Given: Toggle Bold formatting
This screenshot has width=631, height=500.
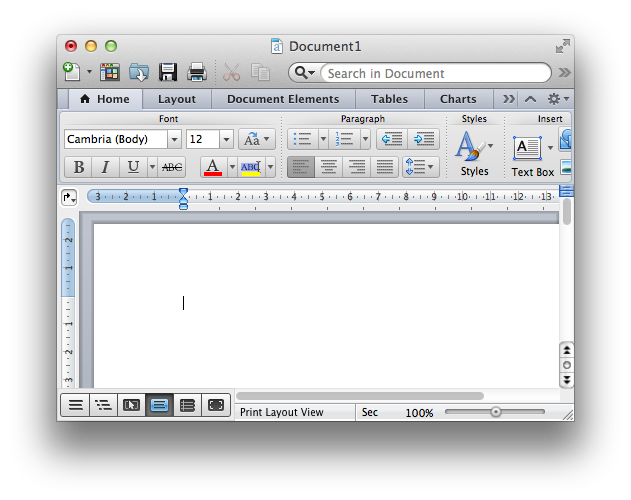Looking at the screenshot, I should coord(78,167).
